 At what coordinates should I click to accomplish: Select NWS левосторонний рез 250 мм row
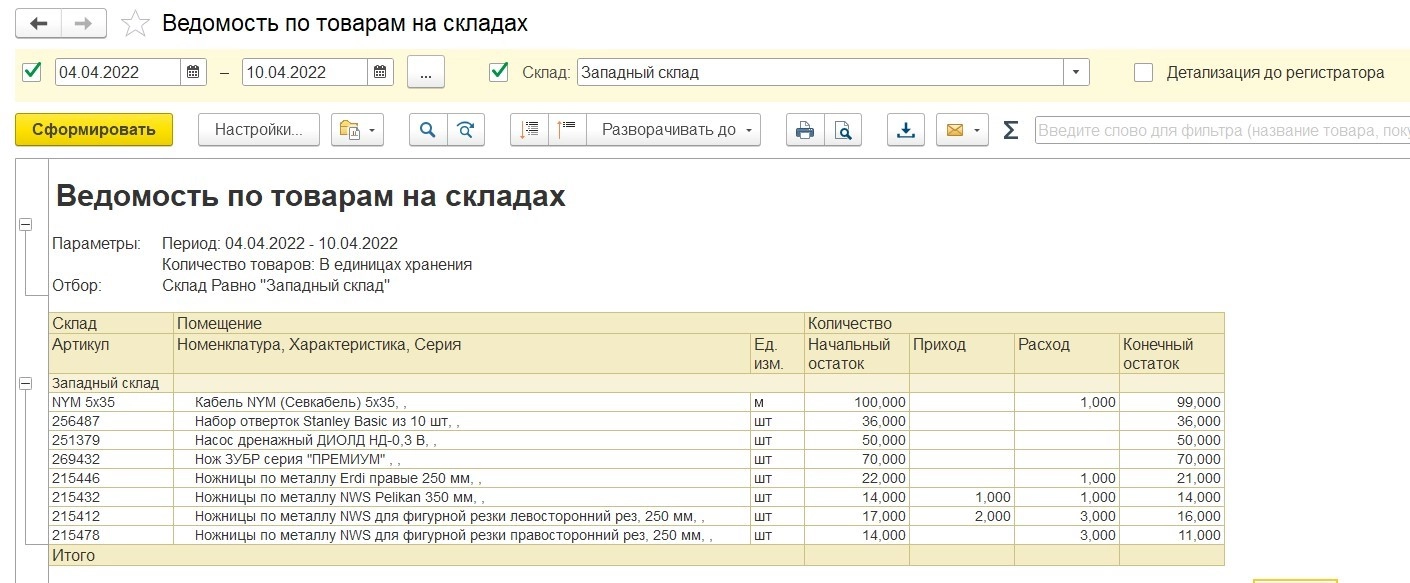click(x=636, y=516)
